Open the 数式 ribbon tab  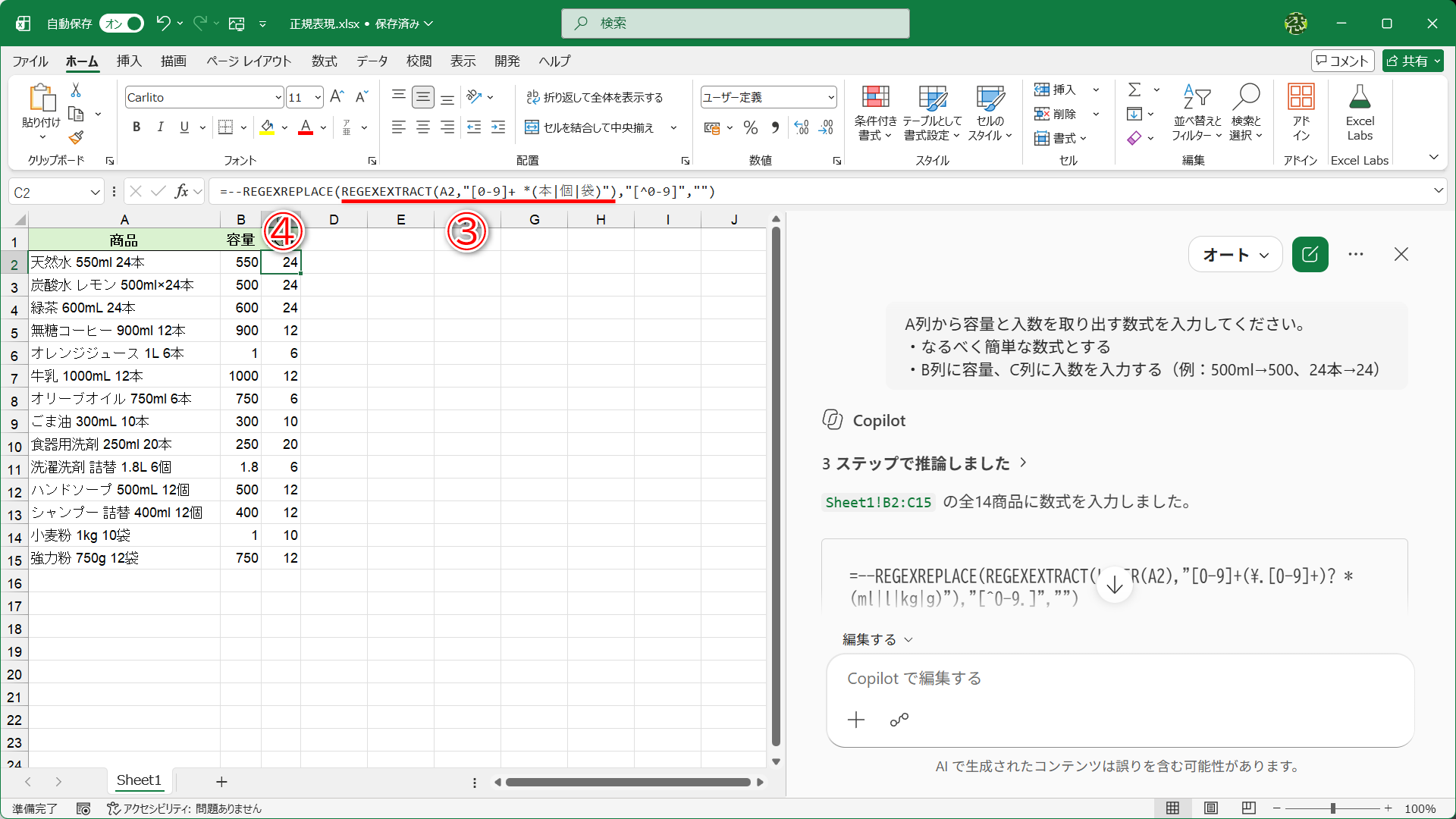pos(325,61)
